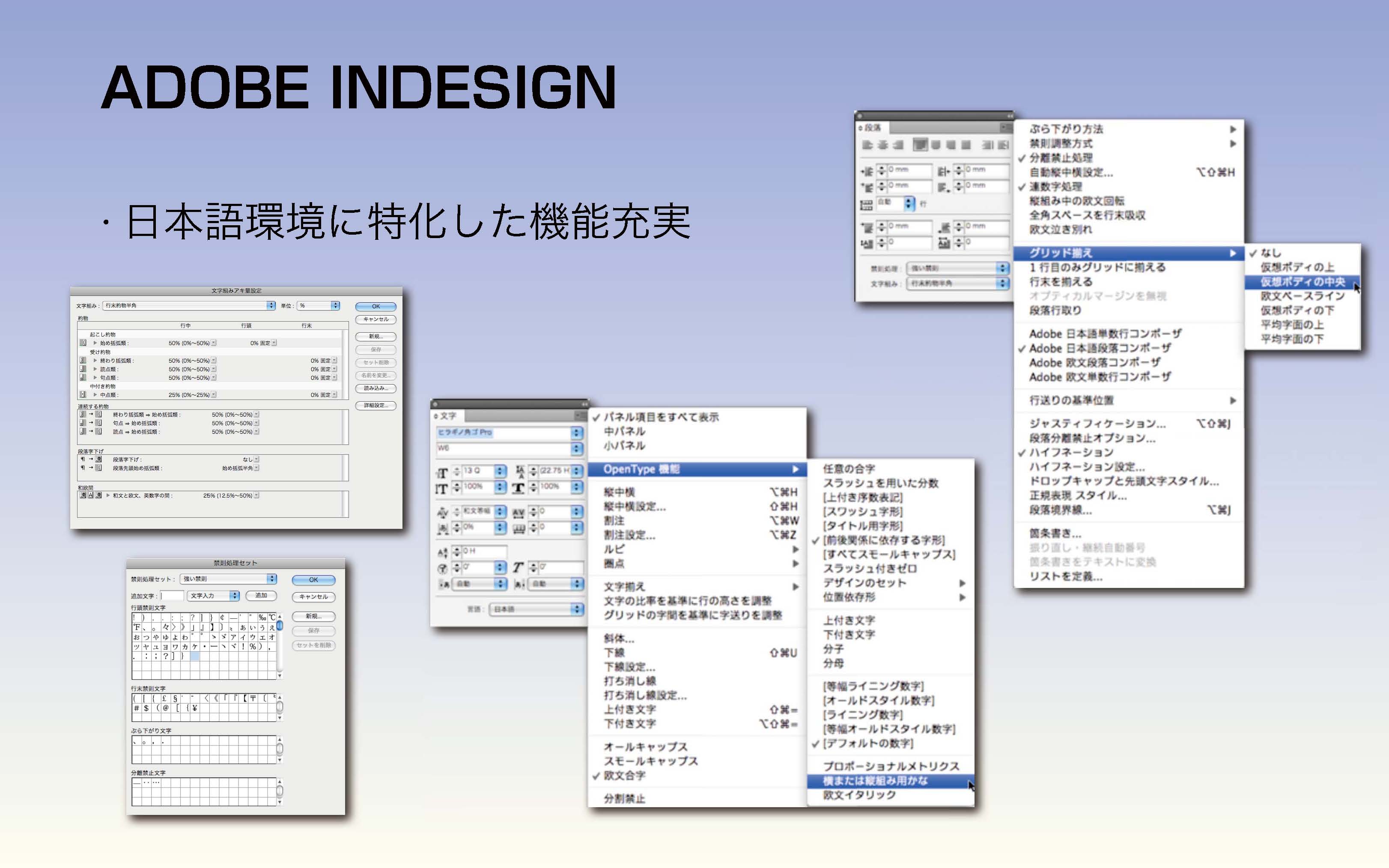Screen dimensions: 1389x868
Task: Click the 行頭禁則文字 list scrollbar
Action: [x=280, y=646]
